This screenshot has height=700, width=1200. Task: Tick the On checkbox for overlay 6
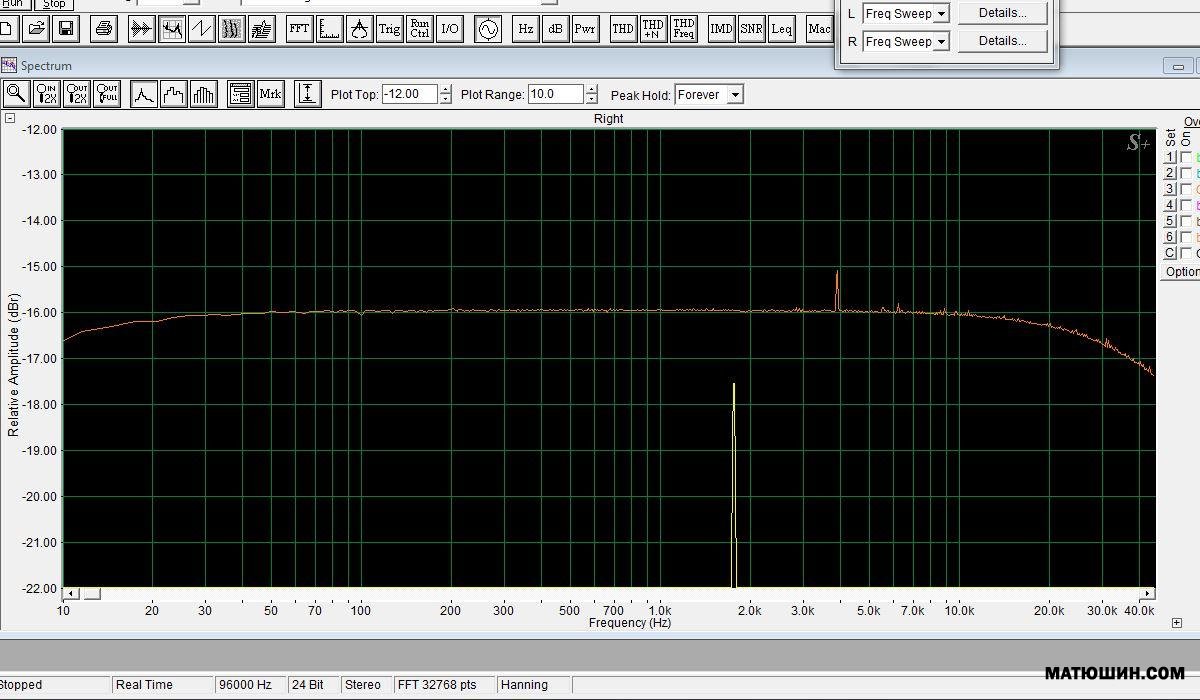pyautogui.click(x=1186, y=237)
